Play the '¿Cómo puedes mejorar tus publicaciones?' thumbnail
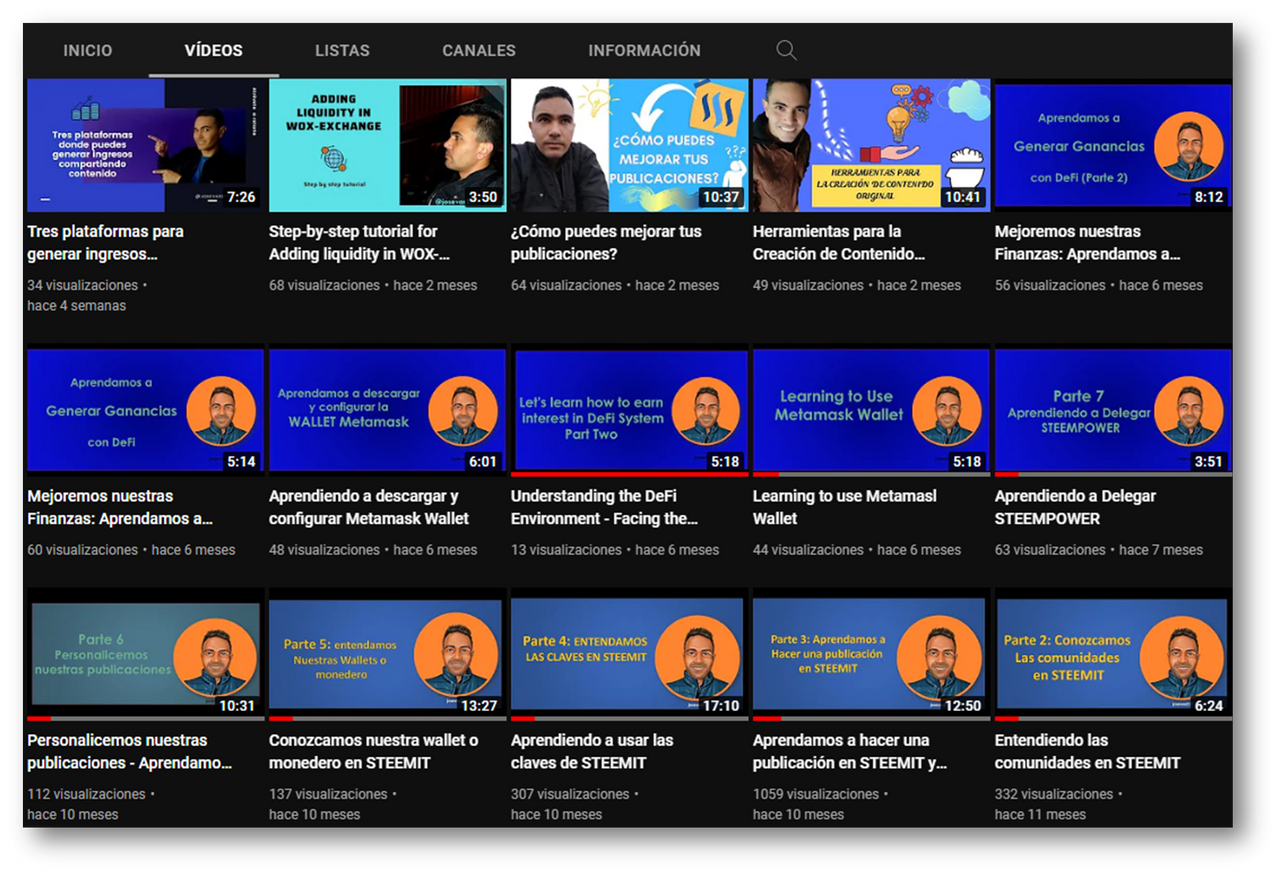Screen dimensions: 1280x875 click(x=630, y=145)
